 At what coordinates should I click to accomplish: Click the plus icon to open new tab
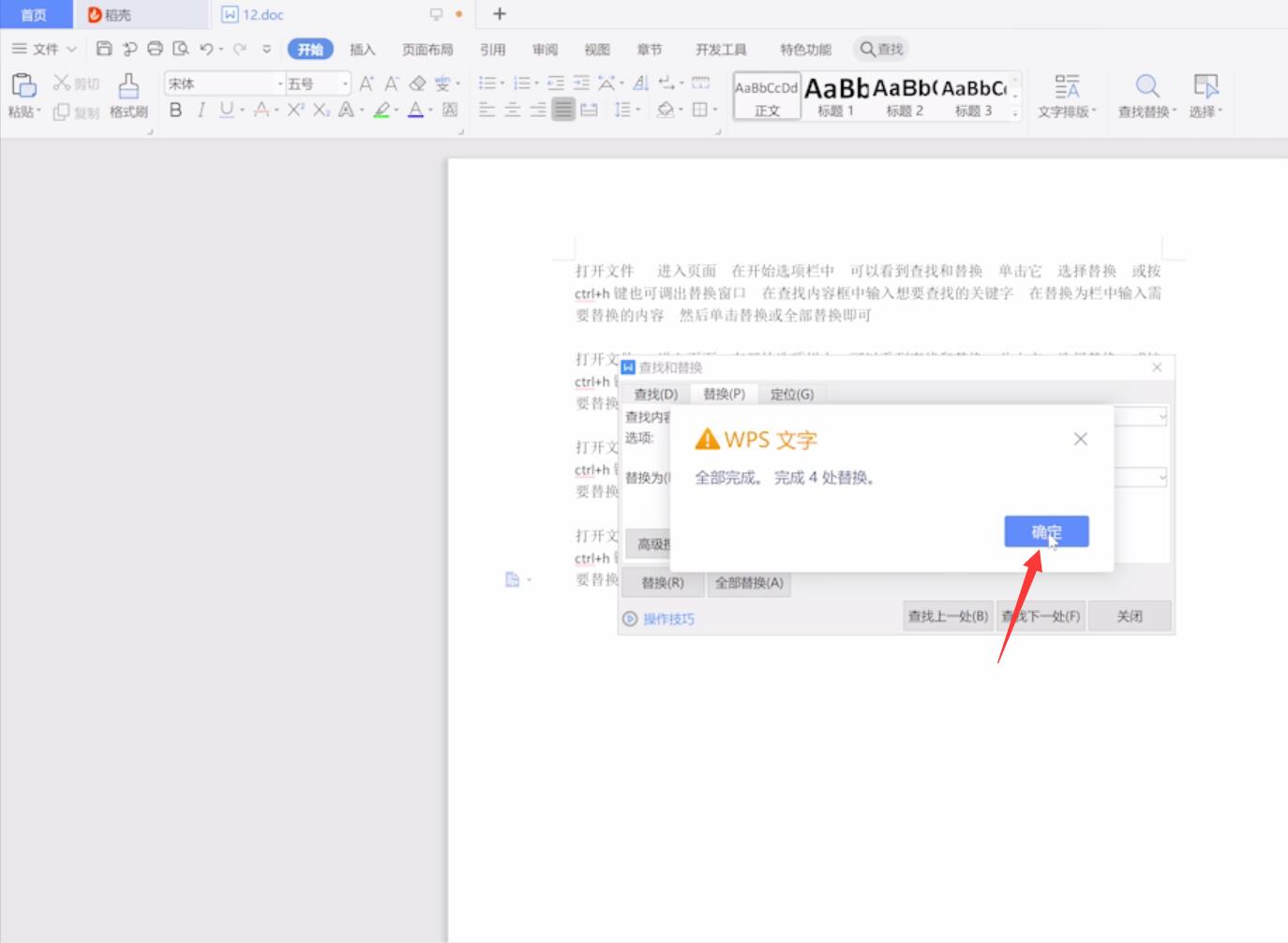pyautogui.click(x=500, y=14)
